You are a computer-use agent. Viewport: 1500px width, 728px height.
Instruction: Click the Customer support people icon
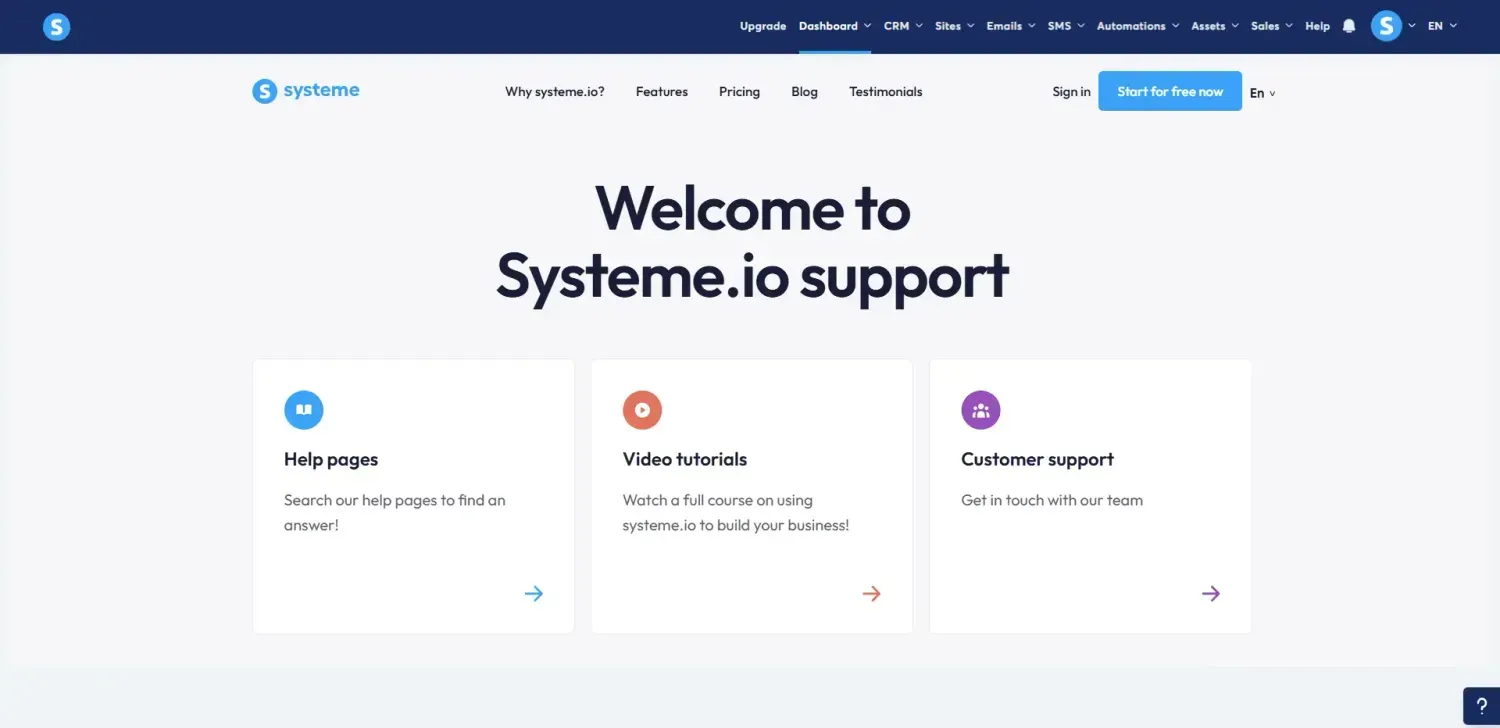pyautogui.click(x=981, y=410)
